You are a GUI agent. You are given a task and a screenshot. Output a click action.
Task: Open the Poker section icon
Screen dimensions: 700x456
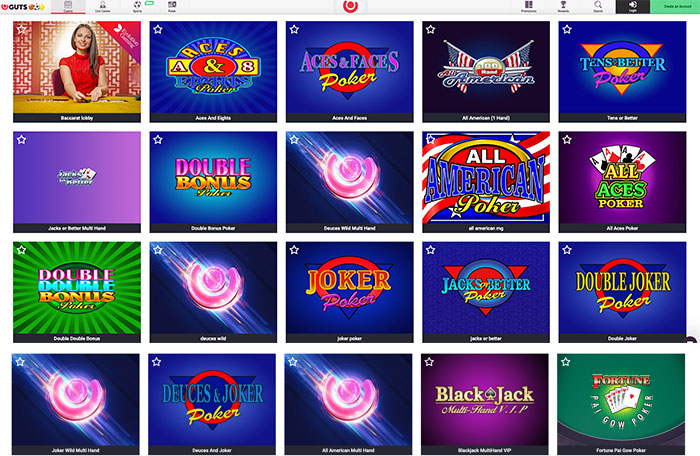(x=172, y=7)
